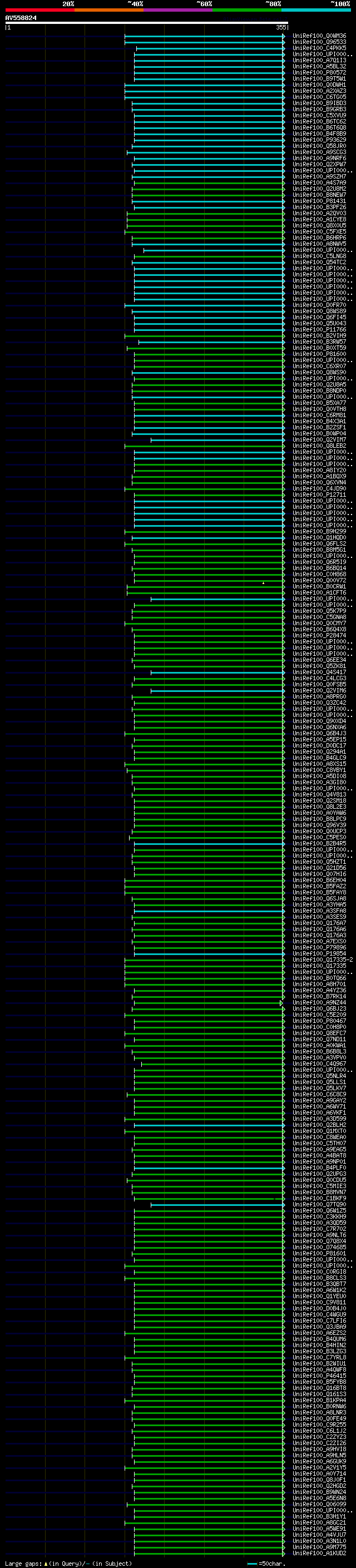Select the UniRef100_C4Q967 label
356x1568 pixels.
click(319, 1064)
